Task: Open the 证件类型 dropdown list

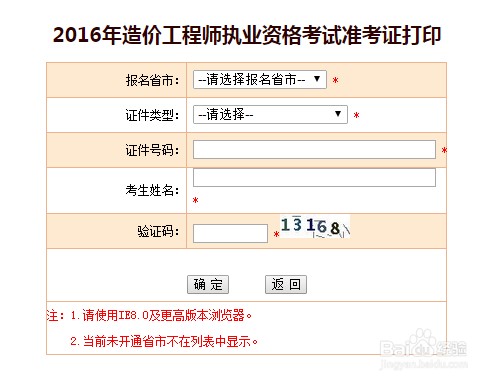Action: 270,115
